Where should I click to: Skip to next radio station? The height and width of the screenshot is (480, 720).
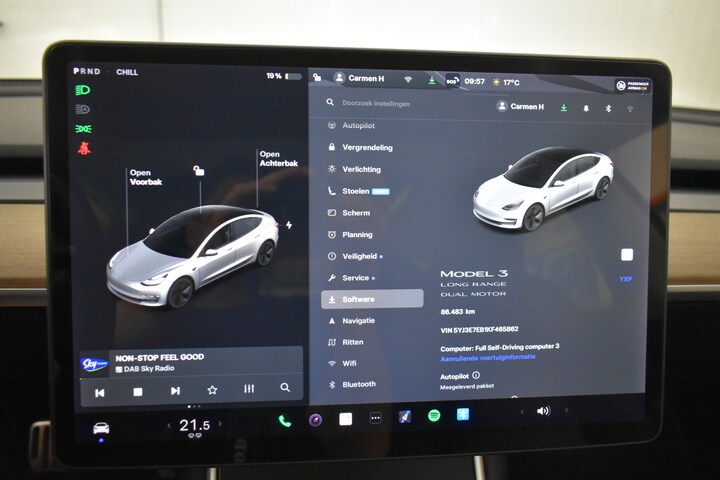pyautogui.click(x=175, y=391)
